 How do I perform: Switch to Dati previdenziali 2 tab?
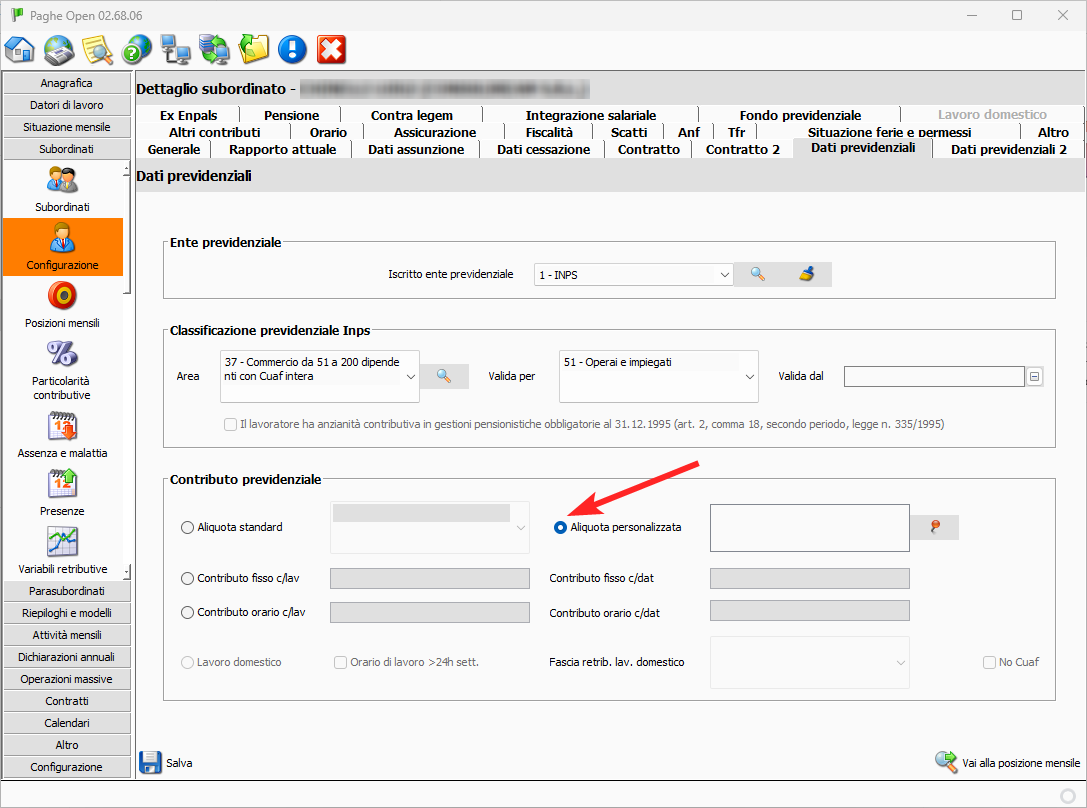pos(1008,149)
